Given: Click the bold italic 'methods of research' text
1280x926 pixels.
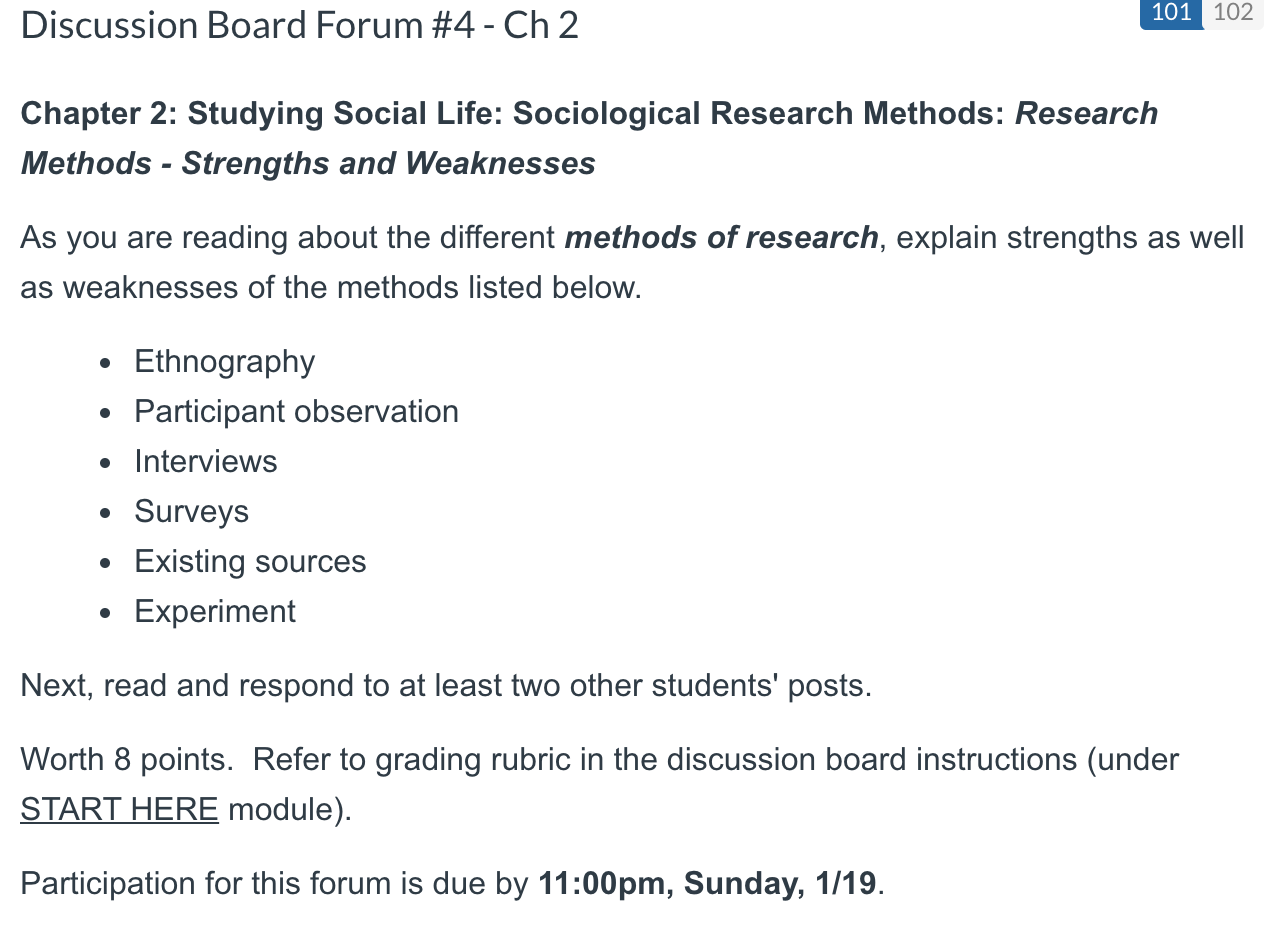Looking at the screenshot, I should (x=721, y=238).
